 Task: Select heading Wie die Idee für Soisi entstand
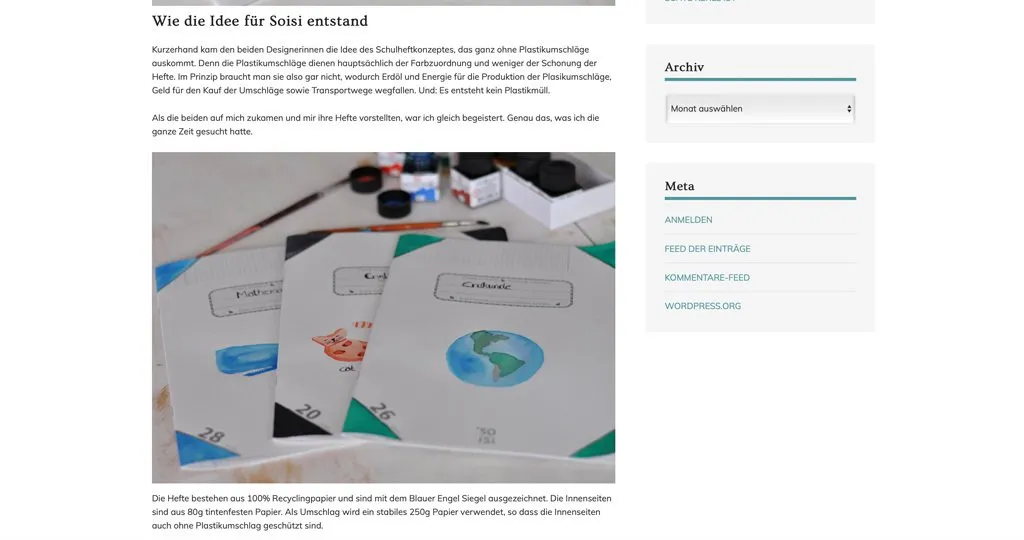(260, 21)
